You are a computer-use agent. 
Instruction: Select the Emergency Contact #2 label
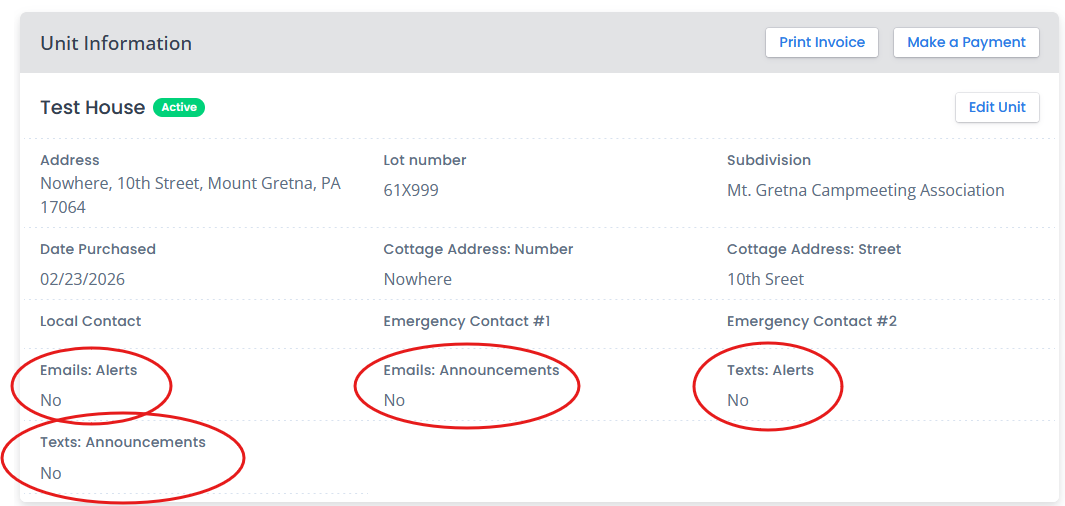pyautogui.click(x=811, y=321)
